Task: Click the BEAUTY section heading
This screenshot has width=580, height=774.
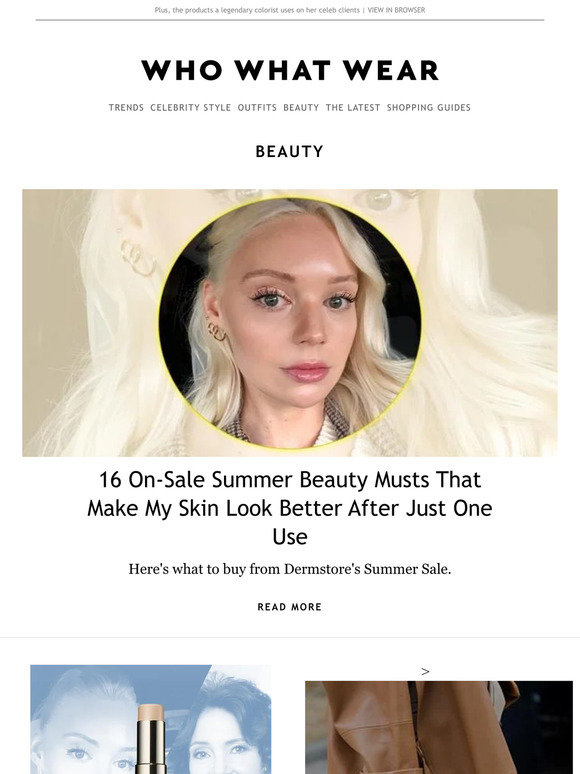Action: pyautogui.click(x=290, y=152)
